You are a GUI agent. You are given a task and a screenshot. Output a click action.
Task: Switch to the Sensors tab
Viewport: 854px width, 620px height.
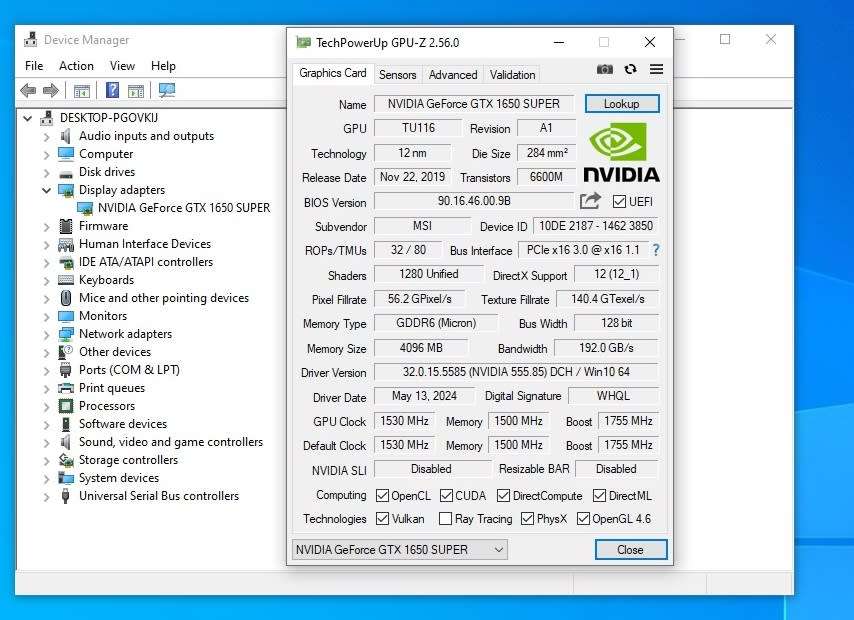click(x=397, y=74)
